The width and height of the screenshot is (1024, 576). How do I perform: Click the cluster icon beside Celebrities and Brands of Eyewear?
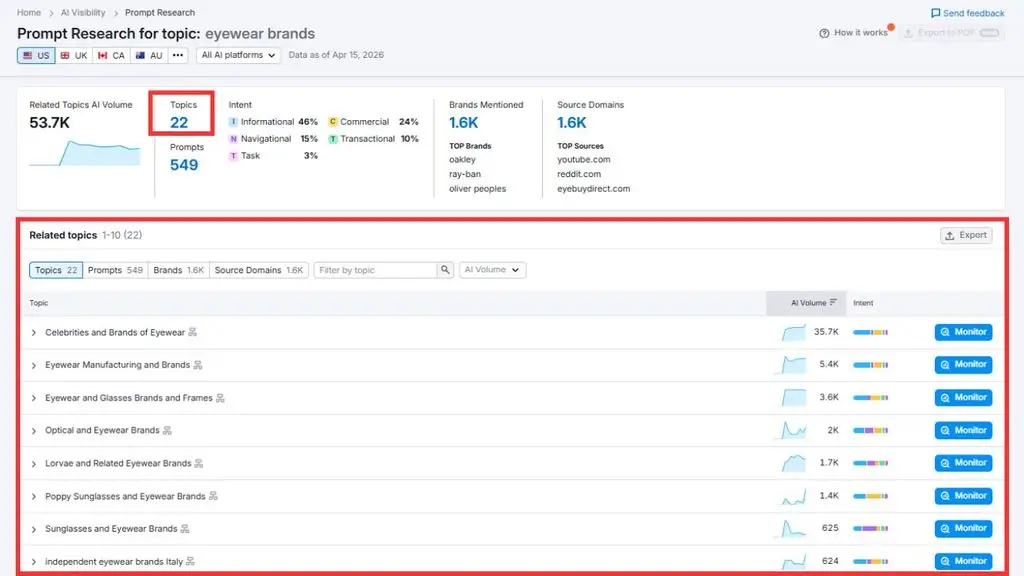[193, 332]
